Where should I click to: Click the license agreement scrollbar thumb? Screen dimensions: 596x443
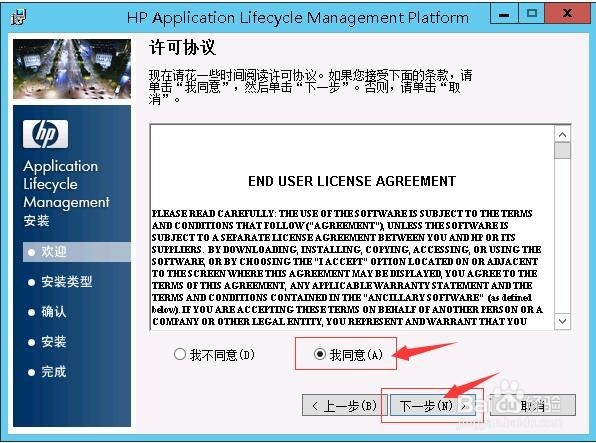pos(563,151)
